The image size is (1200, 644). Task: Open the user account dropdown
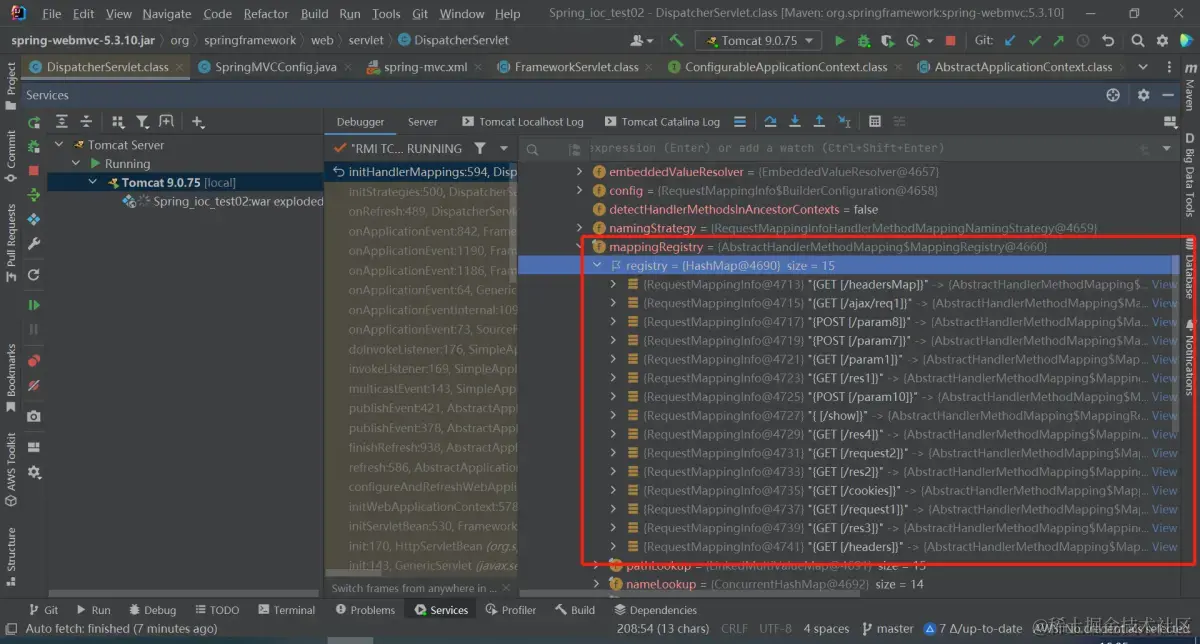click(642, 41)
